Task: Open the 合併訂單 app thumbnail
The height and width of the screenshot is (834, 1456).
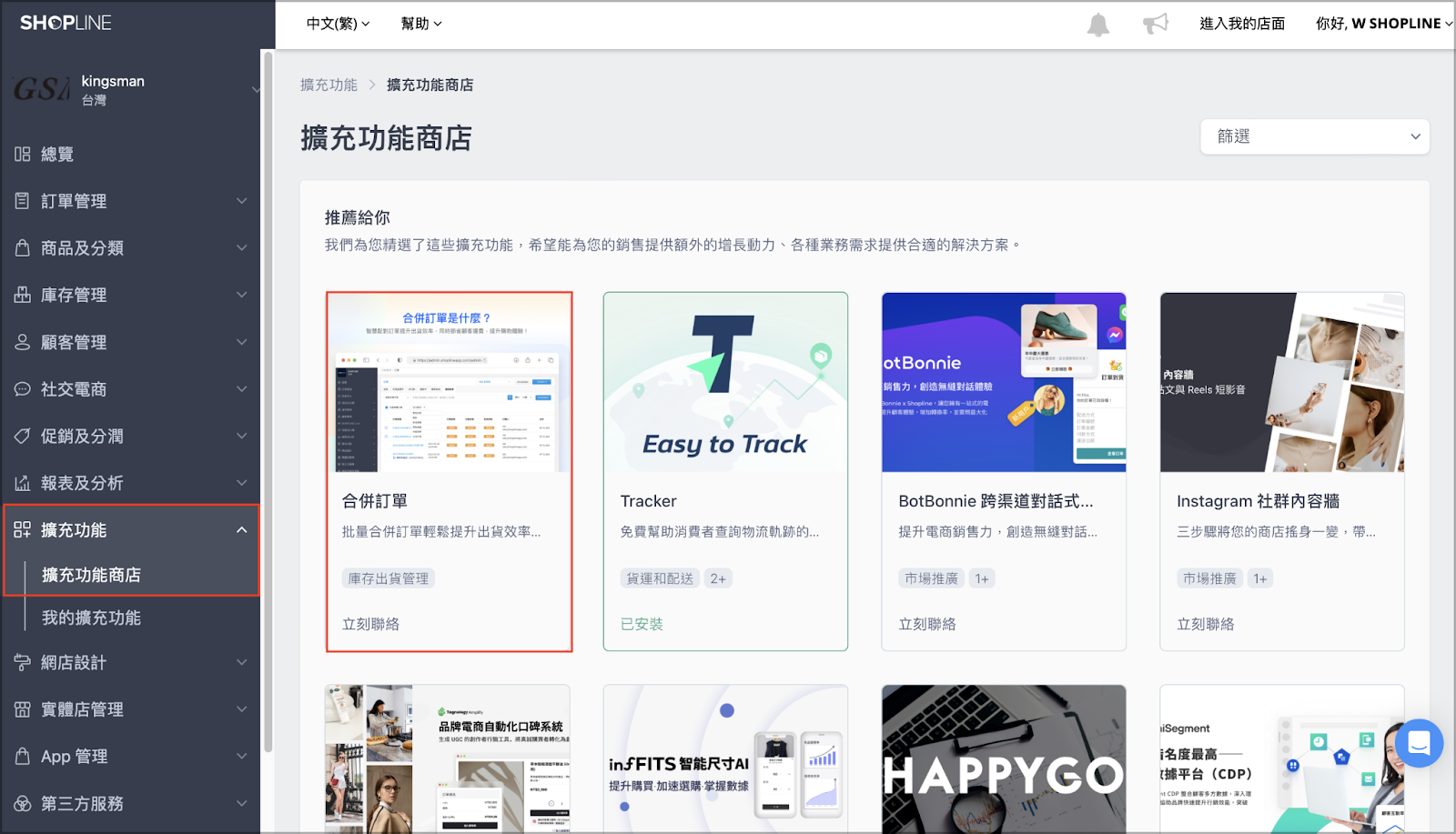Action: pos(450,383)
